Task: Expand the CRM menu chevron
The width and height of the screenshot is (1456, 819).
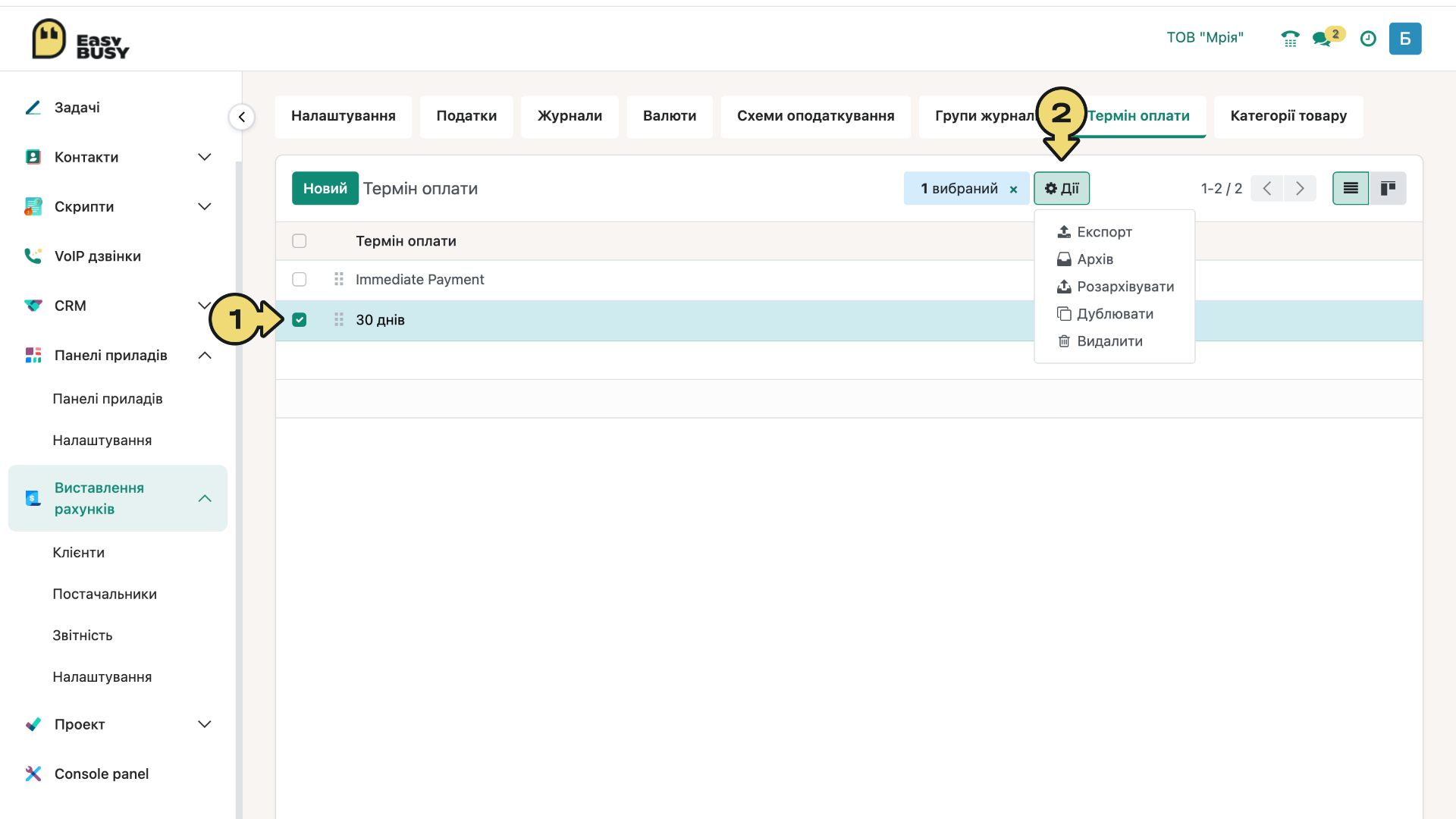Action: click(203, 306)
